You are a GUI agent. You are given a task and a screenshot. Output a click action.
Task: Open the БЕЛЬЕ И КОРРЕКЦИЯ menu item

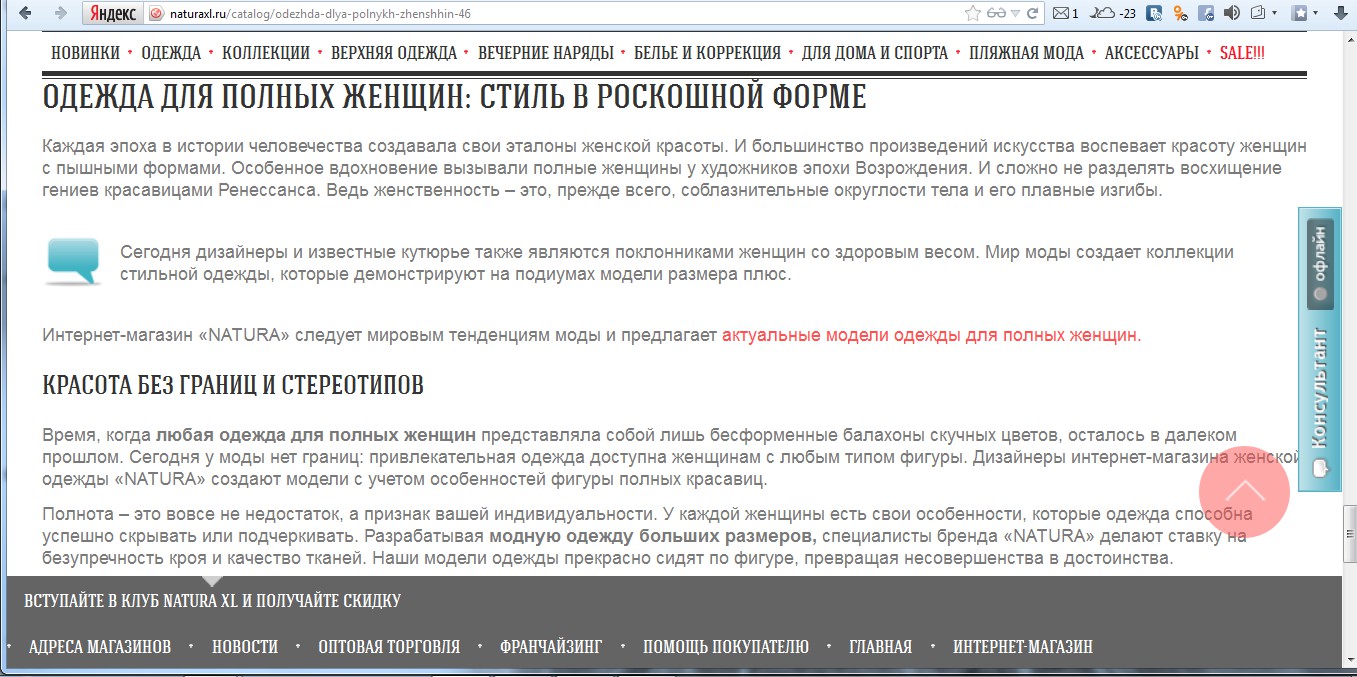pos(707,53)
